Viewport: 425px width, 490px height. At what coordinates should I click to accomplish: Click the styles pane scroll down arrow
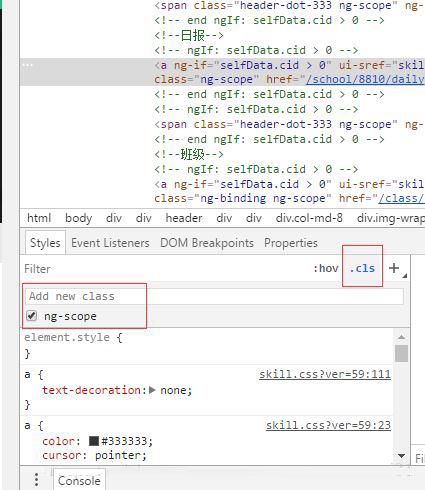pos(401,455)
